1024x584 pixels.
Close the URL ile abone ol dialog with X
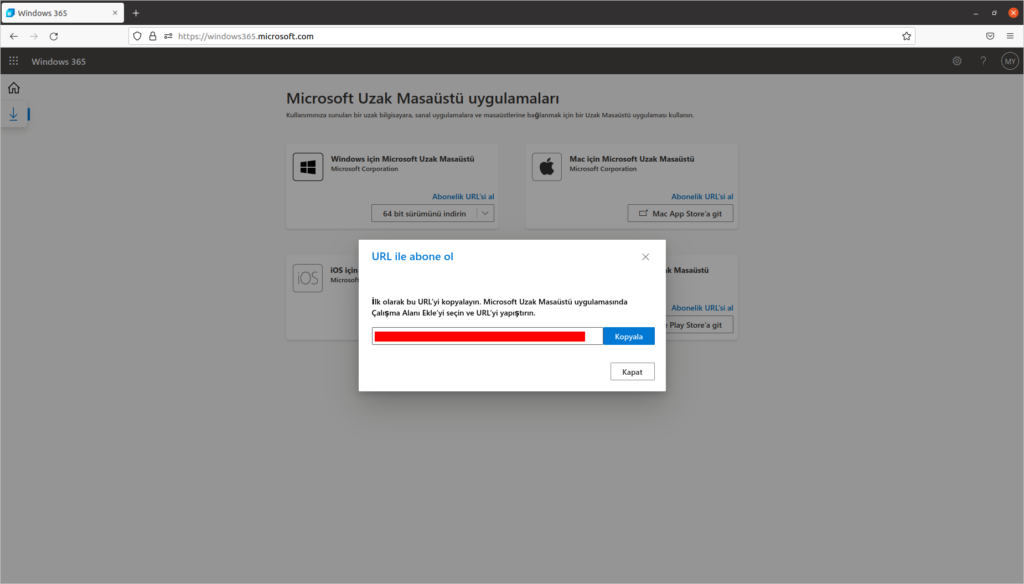point(645,257)
